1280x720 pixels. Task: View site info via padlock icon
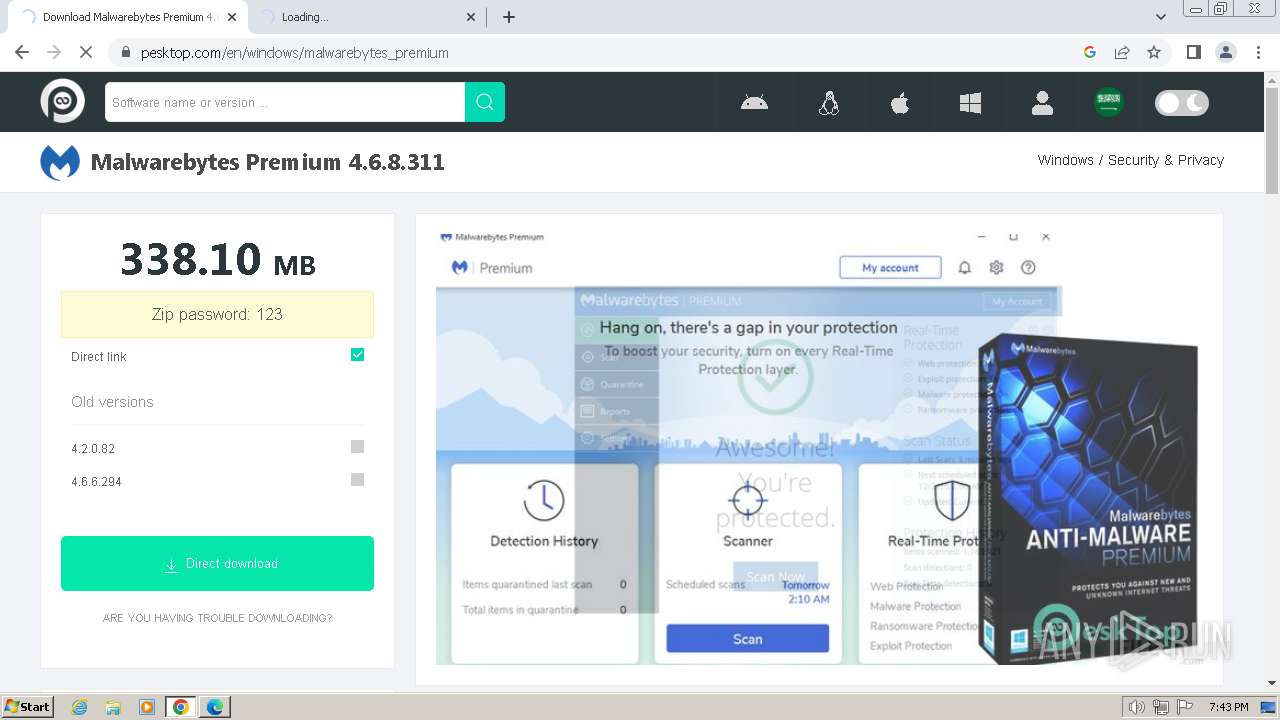pos(125,52)
